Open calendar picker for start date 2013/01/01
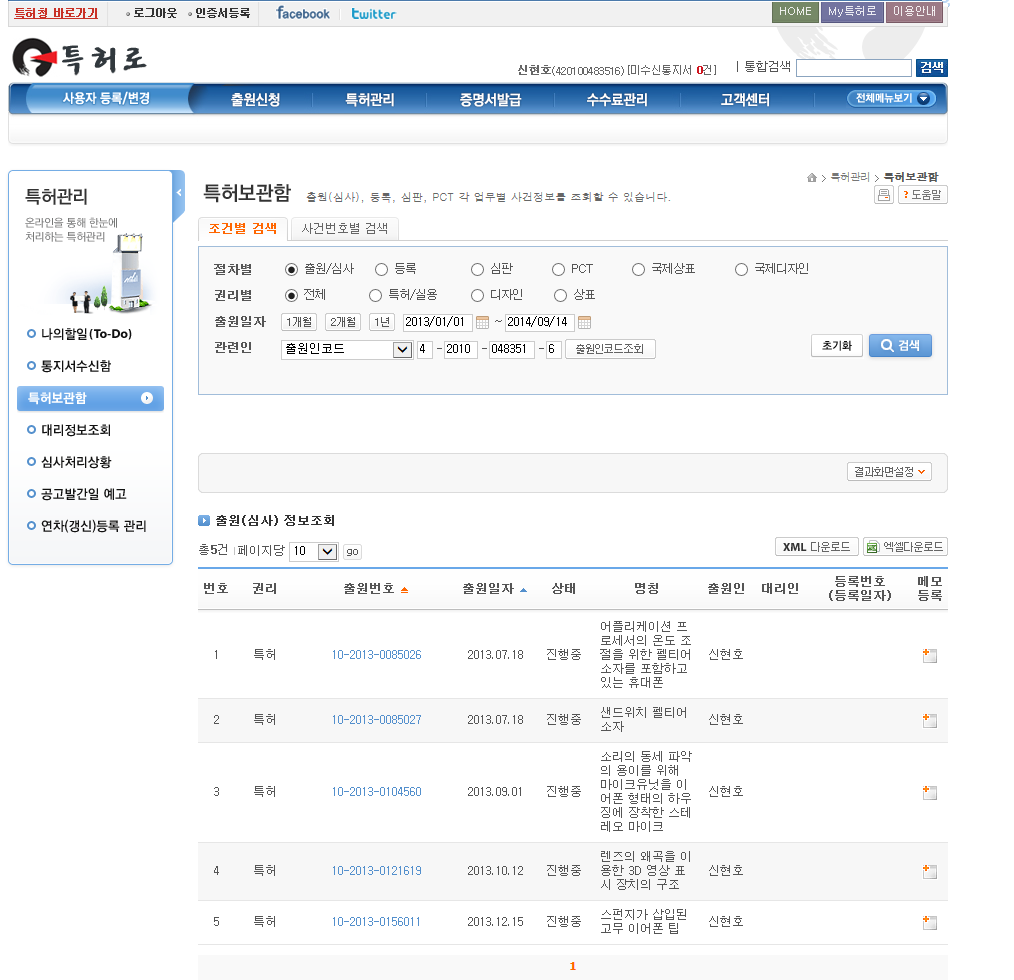Screen dimensions: 1014x980 482,322
